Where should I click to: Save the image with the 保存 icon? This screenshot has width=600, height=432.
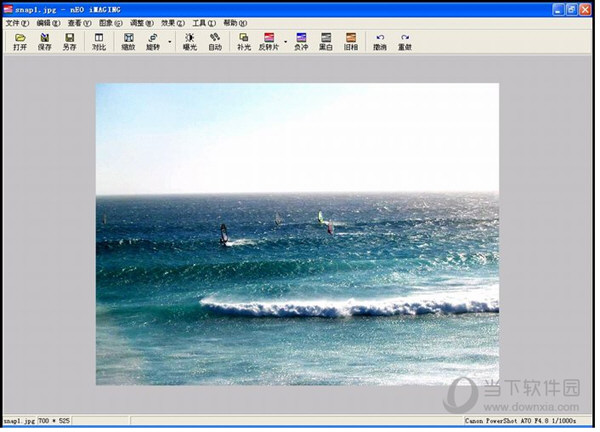pos(44,41)
